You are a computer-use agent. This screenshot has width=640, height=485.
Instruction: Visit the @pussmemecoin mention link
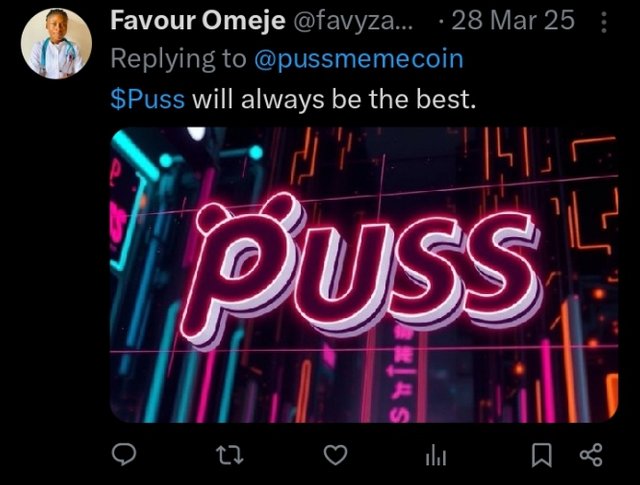[x=359, y=59]
